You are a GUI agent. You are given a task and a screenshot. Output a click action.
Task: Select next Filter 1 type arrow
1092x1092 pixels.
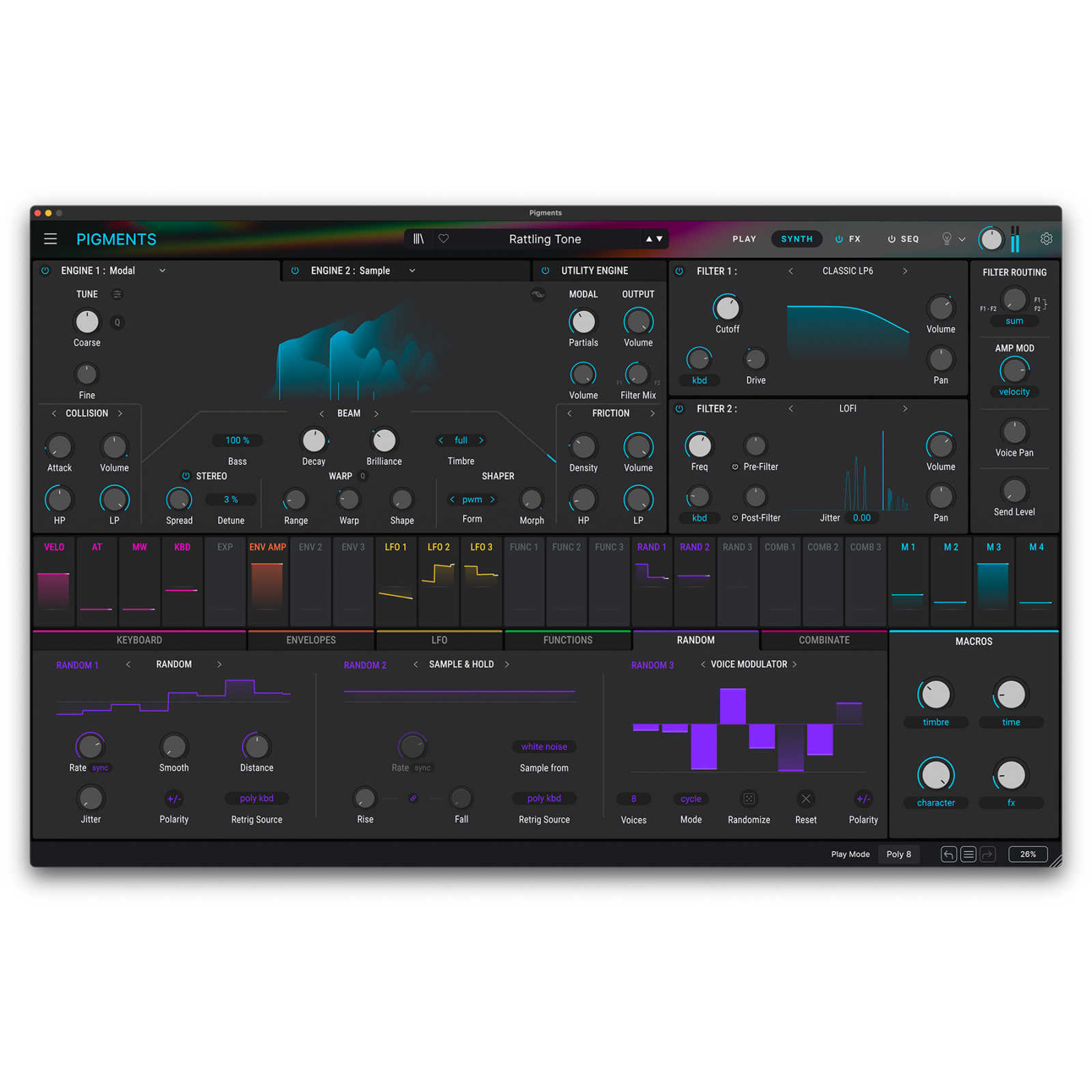905,271
